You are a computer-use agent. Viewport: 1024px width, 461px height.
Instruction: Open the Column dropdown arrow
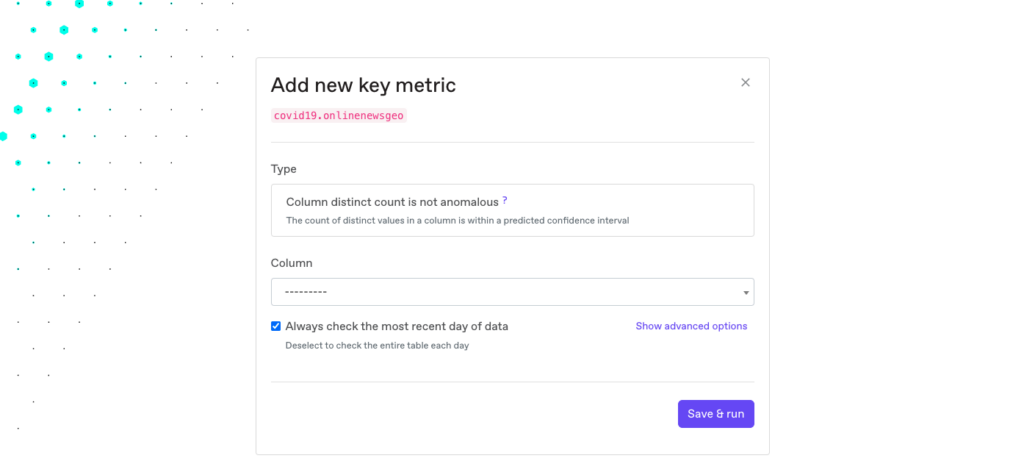[746, 292]
